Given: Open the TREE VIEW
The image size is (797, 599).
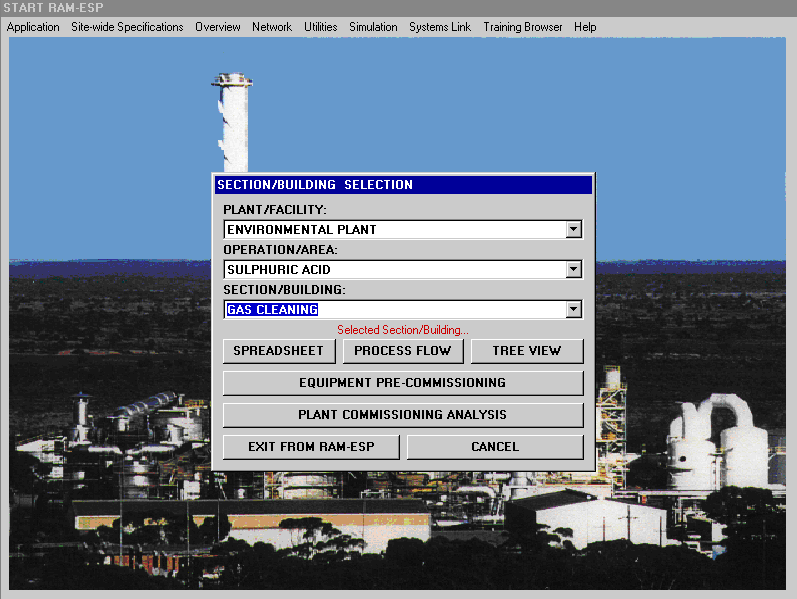Looking at the screenshot, I should [527, 351].
